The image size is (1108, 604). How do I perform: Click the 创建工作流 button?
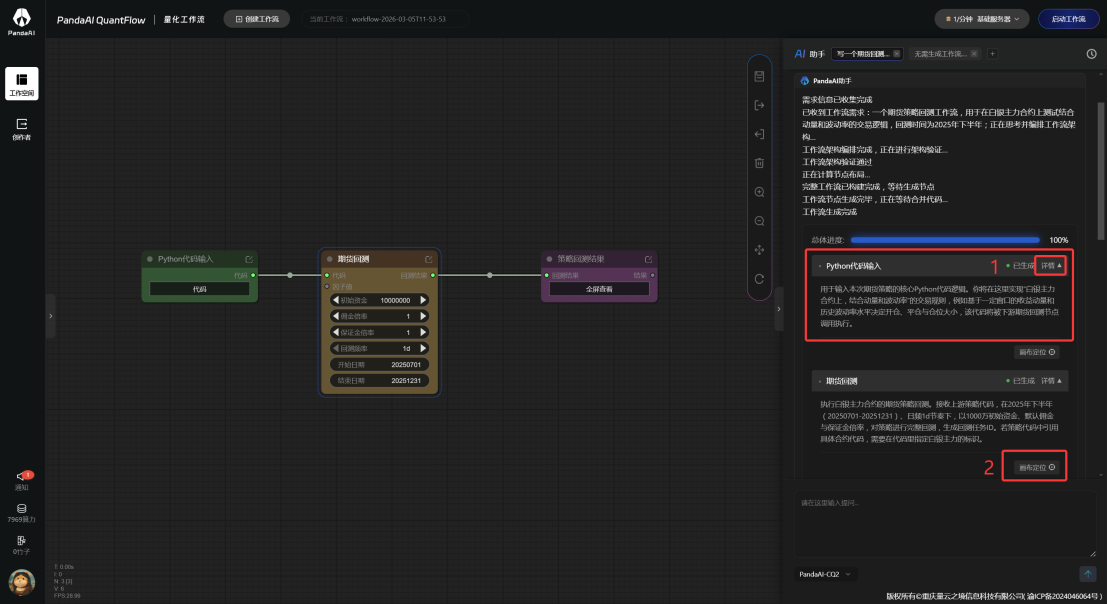pyautogui.click(x=257, y=19)
